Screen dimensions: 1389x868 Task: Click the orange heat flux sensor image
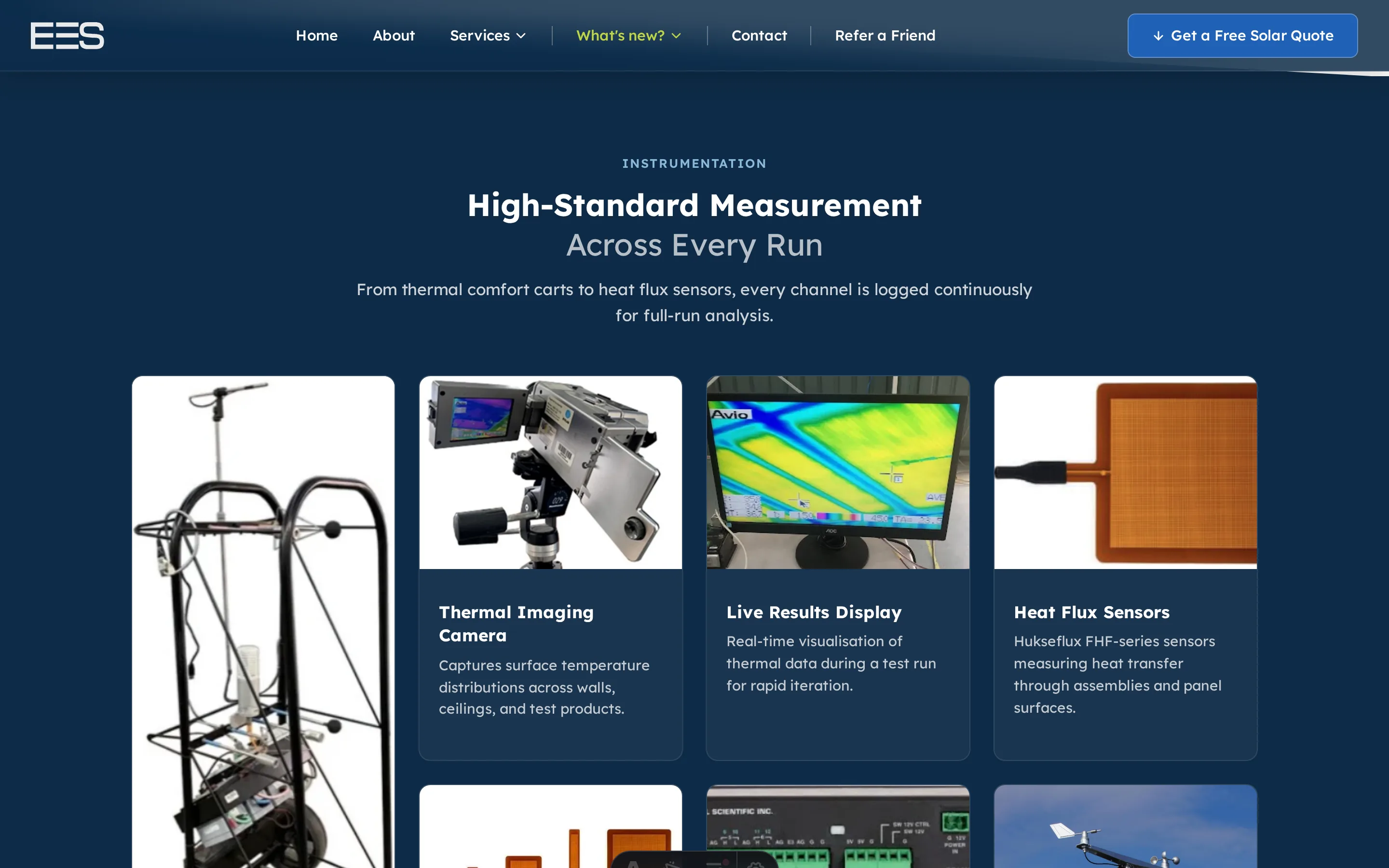(x=1125, y=473)
